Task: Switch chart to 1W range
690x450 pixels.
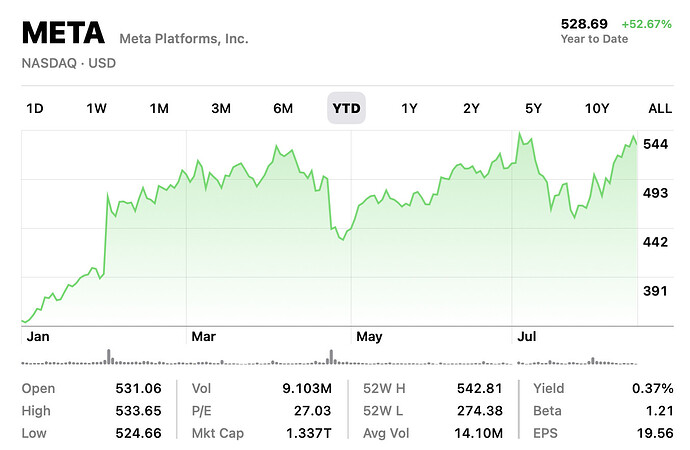Action: point(97,108)
